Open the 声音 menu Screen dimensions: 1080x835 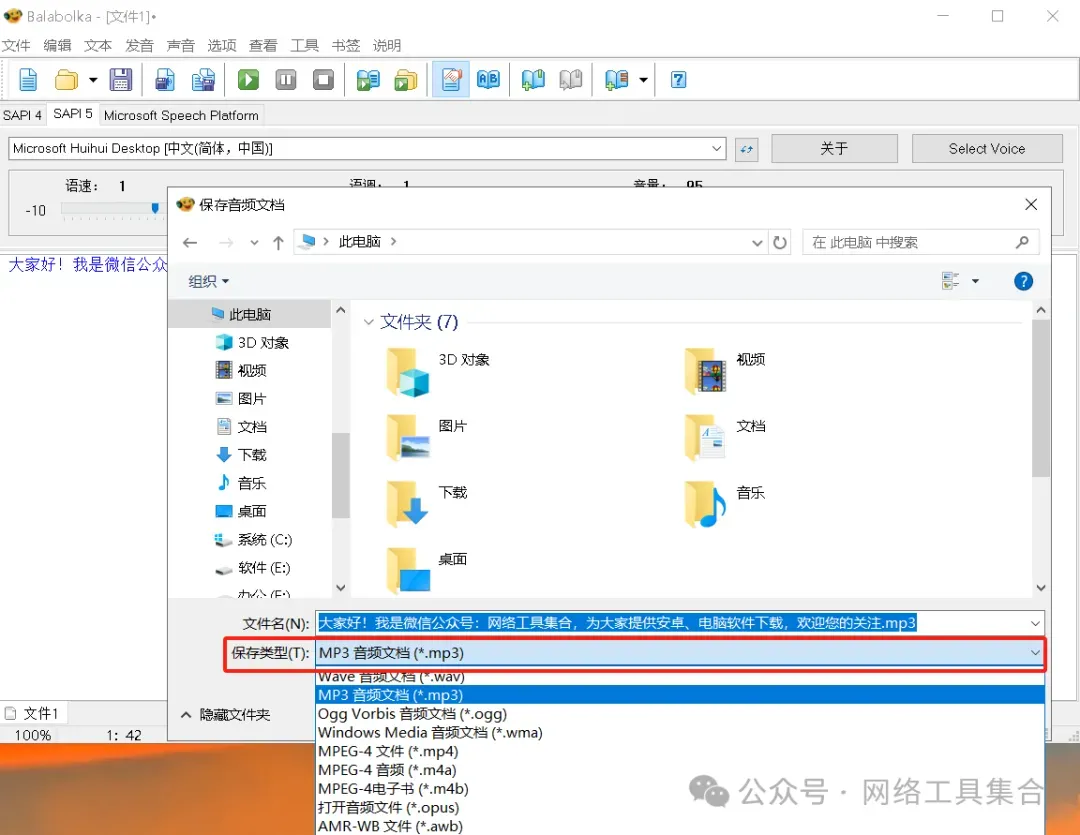point(180,45)
